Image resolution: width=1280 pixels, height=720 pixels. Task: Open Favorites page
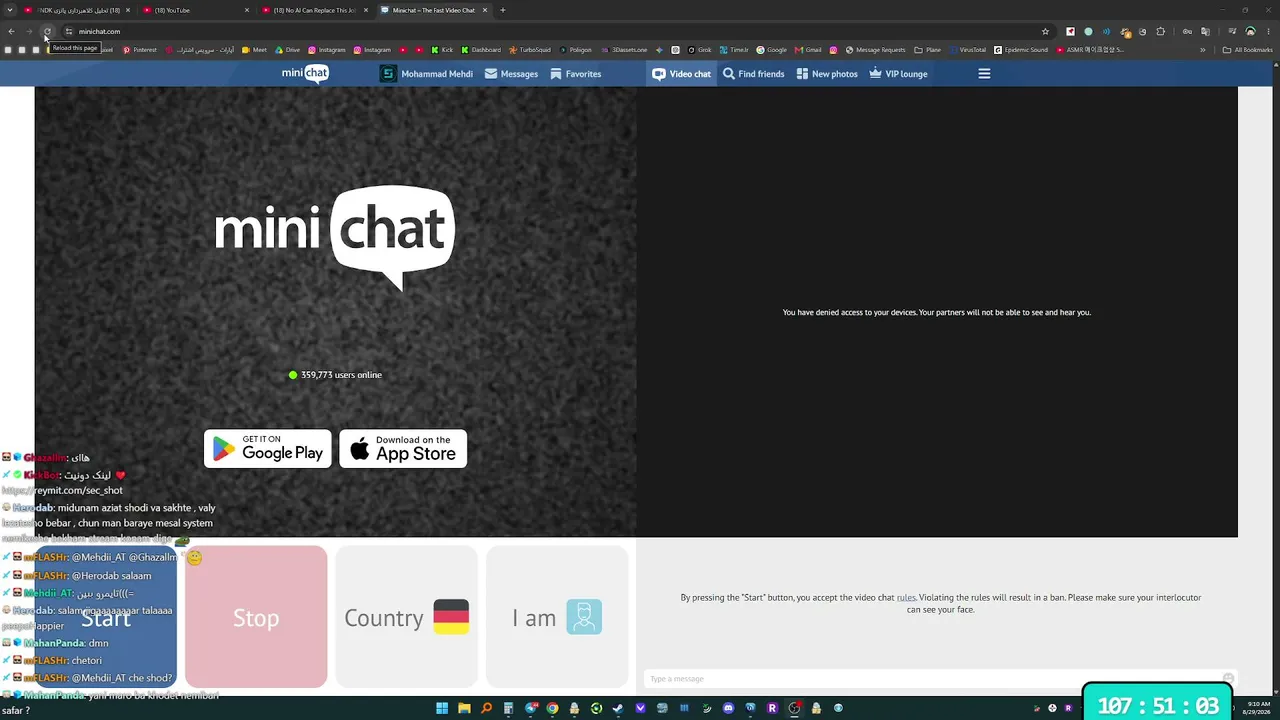click(x=575, y=74)
